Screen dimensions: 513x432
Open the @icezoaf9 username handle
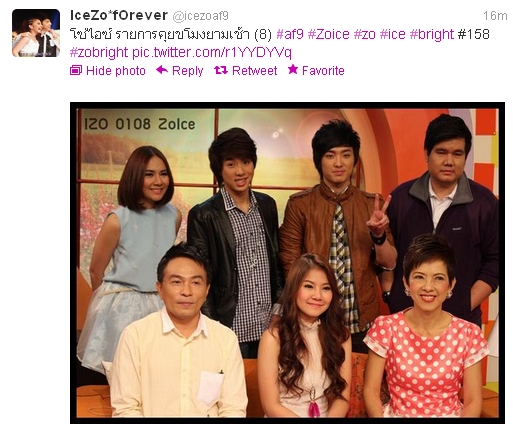[200, 16]
